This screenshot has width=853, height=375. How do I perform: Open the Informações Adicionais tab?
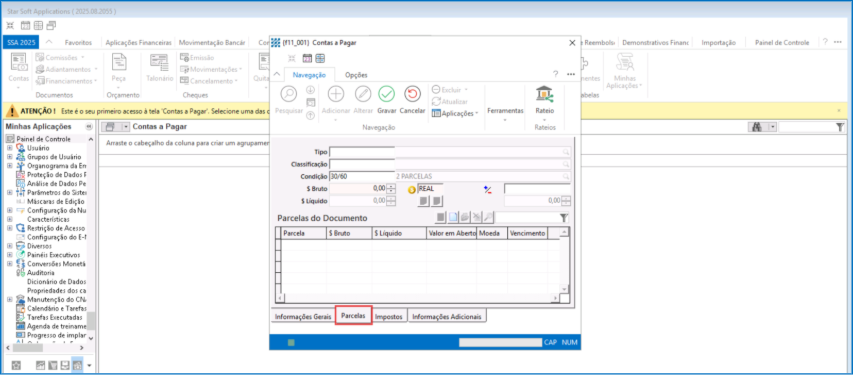coord(447,316)
